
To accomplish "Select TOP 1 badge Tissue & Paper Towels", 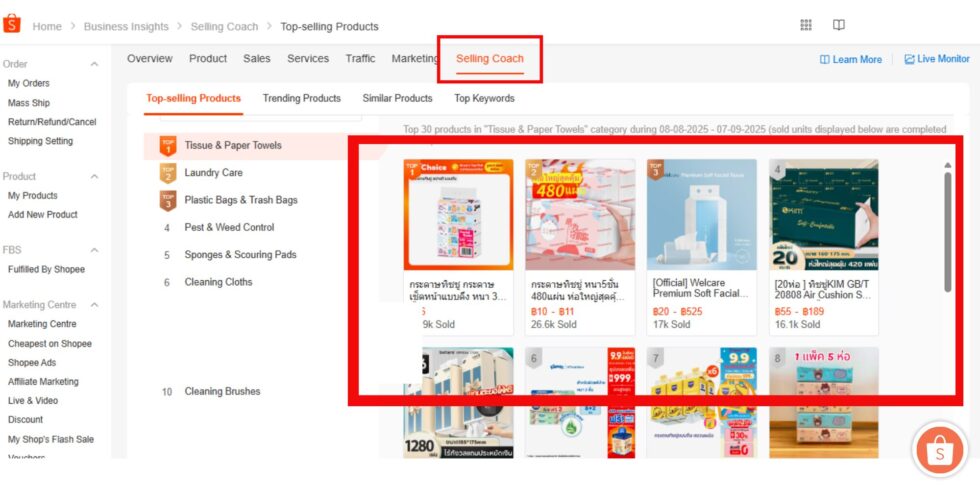I will pos(168,146).
